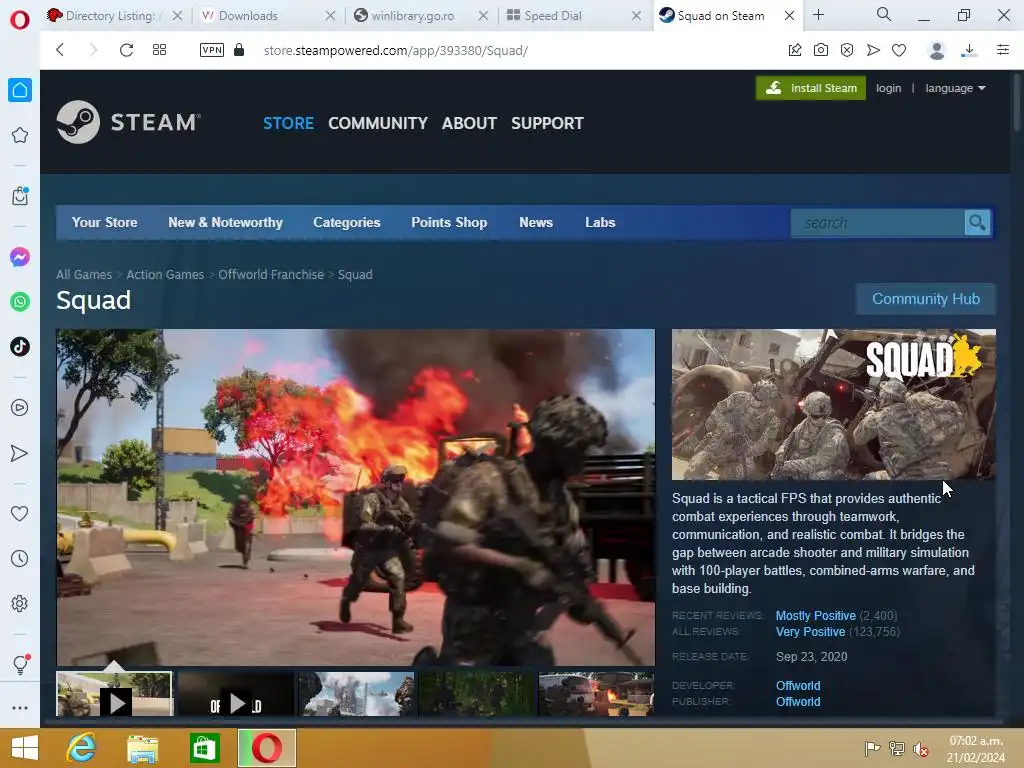Click the login link
Viewport: 1024px width, 768px height.
(x=888, y=88)
